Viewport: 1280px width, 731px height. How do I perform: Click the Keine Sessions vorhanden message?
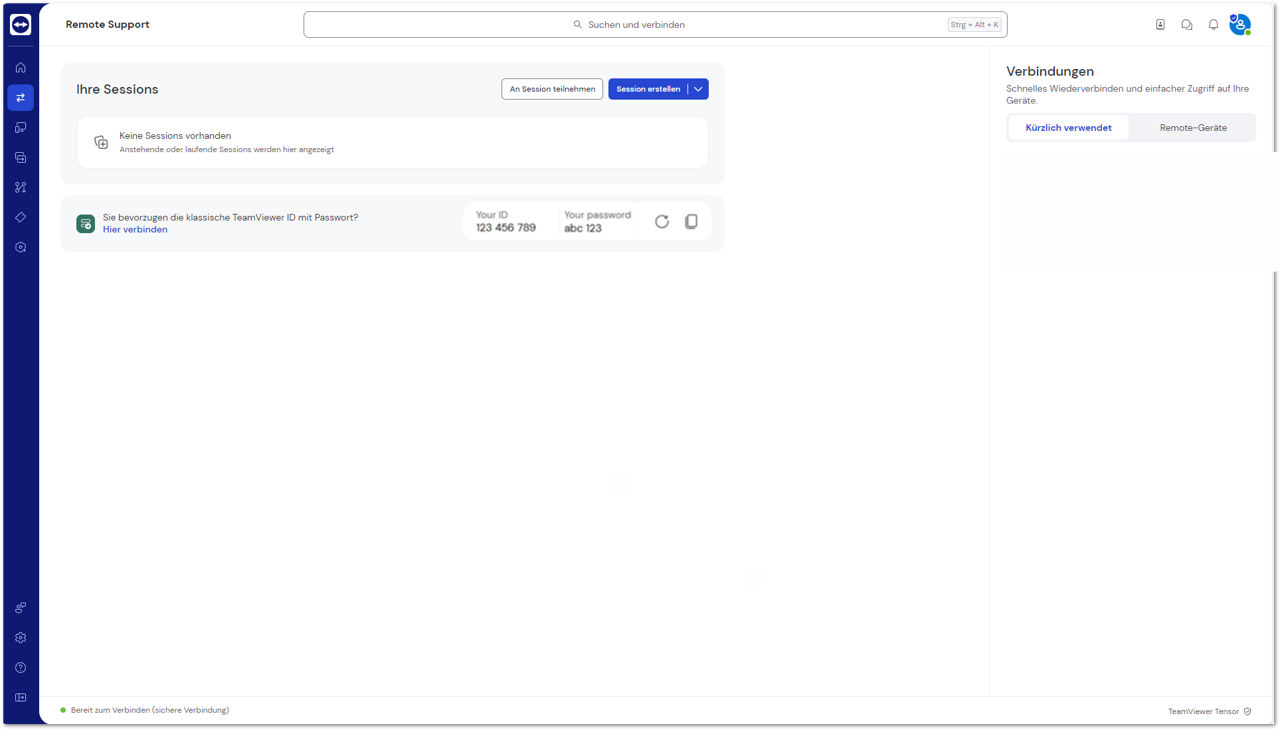click(x=175, y=135)
